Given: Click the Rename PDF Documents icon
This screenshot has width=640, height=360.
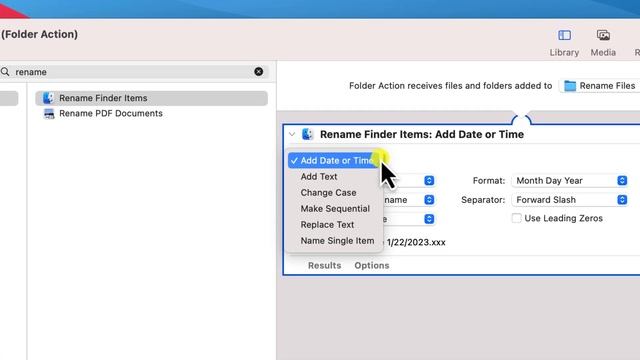Looking at the screenshot, I should pos(49,113).
